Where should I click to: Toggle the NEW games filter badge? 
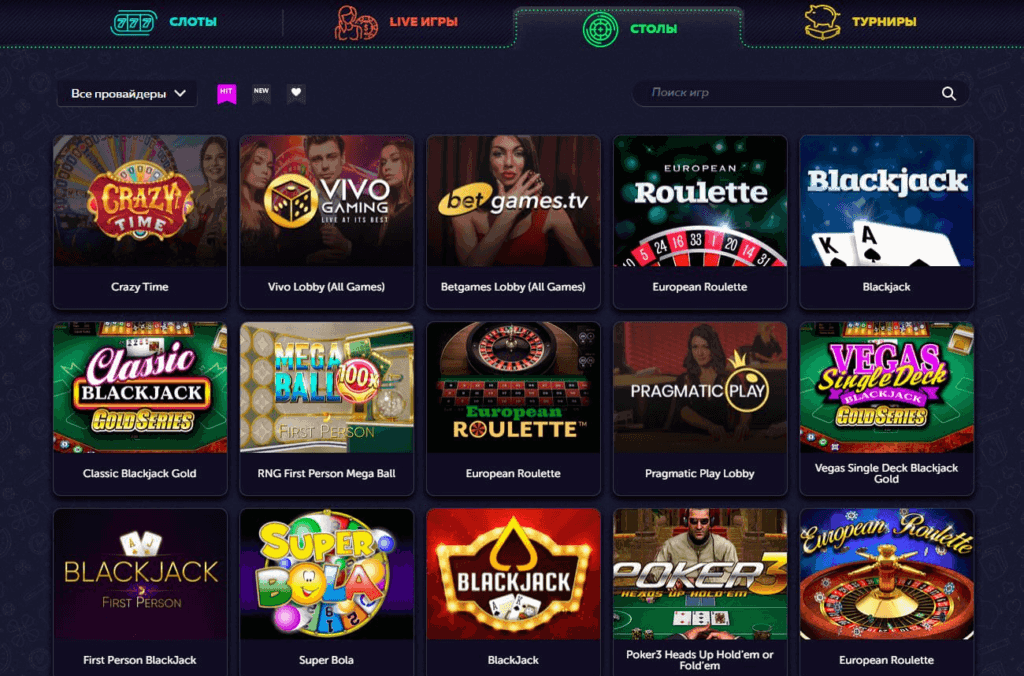(261, 93)
